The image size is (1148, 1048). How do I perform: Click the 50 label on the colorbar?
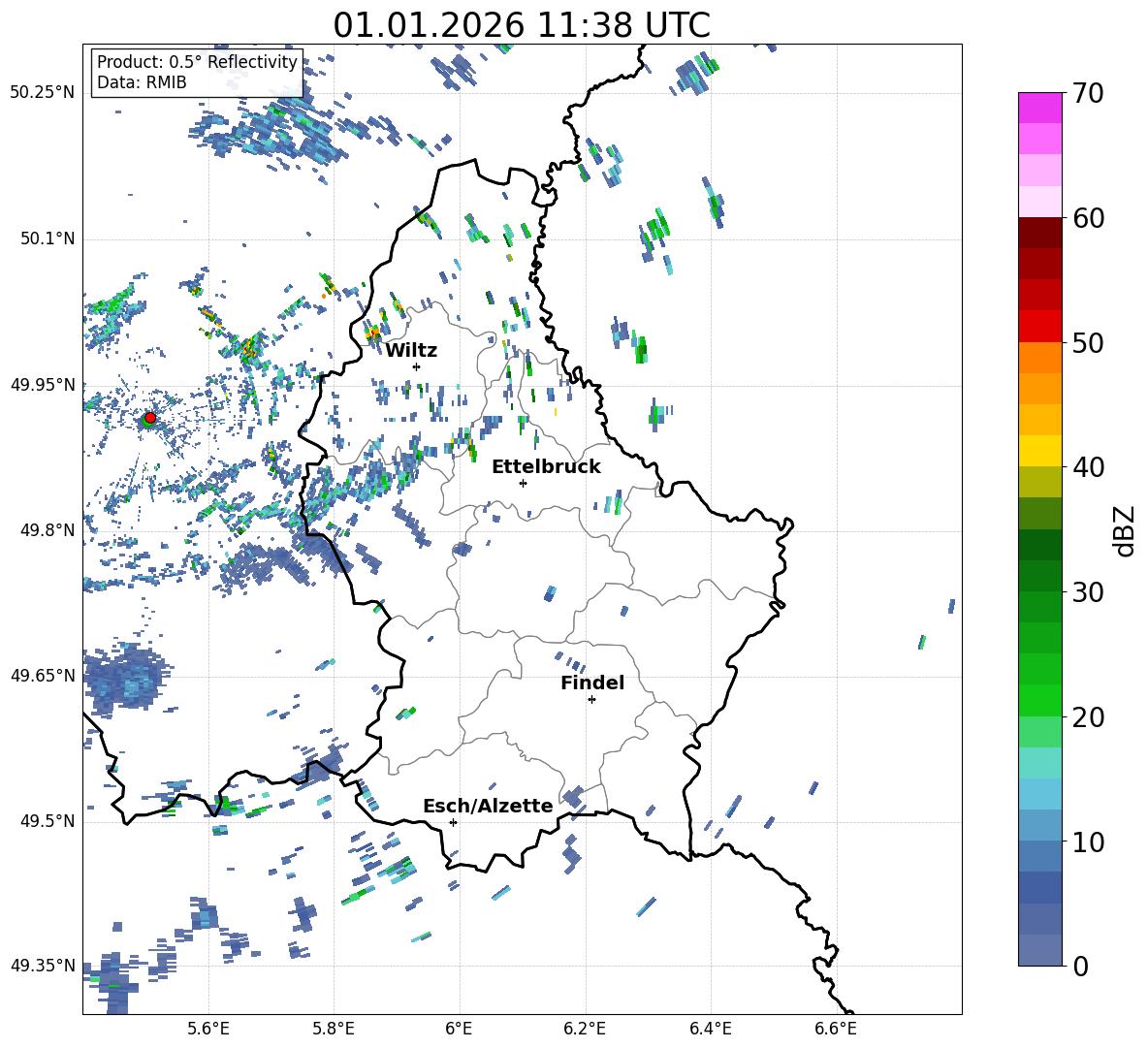click(1088, 342)
